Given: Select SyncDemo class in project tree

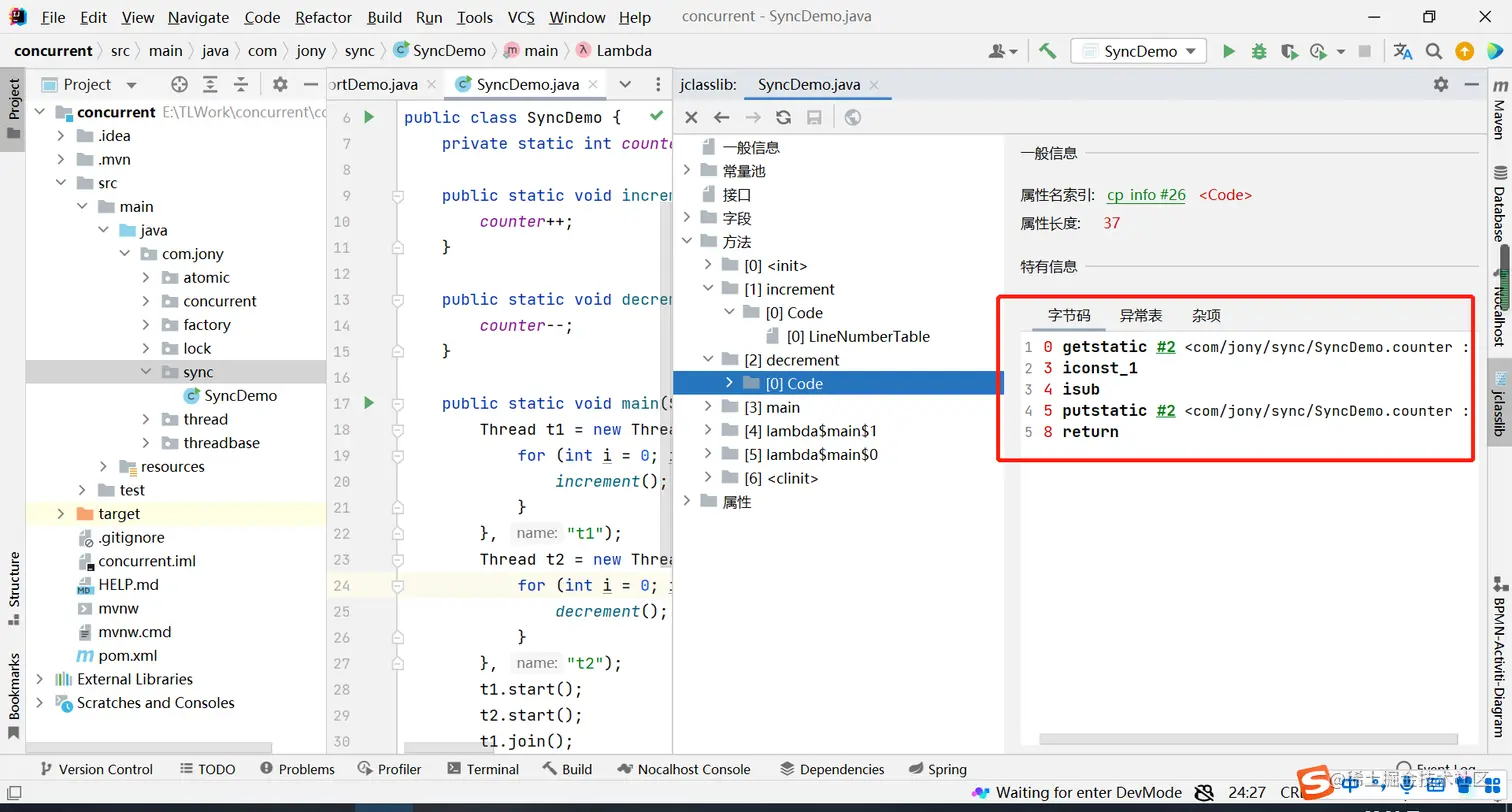Looking at the screenshot, I should [230, 396].
